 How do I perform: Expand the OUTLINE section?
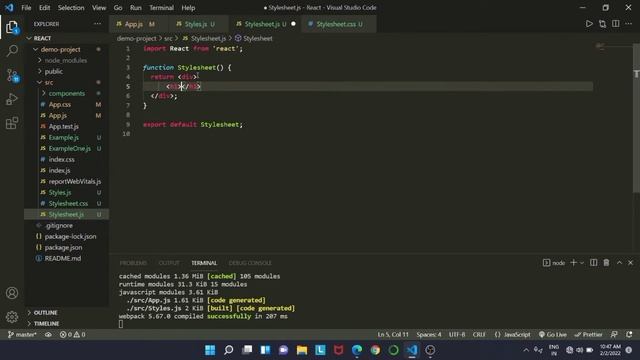click(67, 313)
